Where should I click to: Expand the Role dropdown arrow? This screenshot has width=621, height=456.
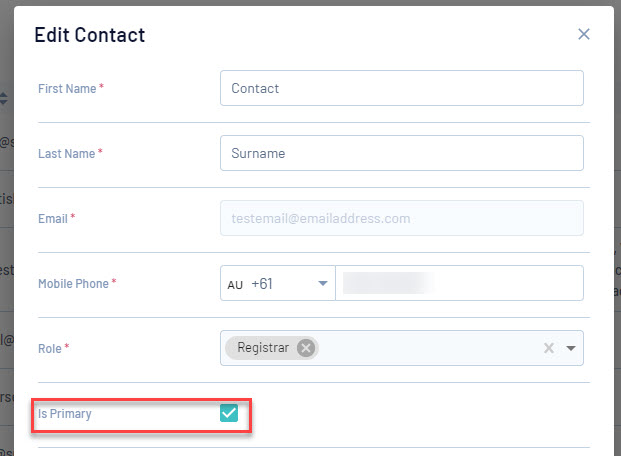(571, 348)
